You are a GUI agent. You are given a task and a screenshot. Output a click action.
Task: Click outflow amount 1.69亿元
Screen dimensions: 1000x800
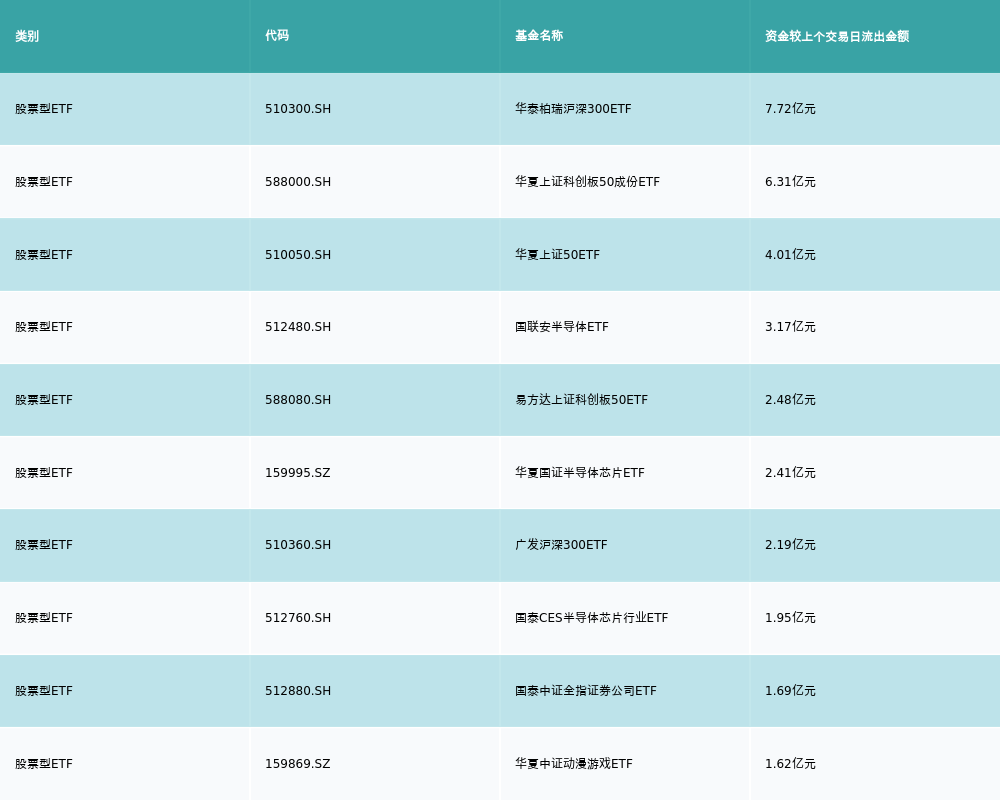[x=790, y=691]
